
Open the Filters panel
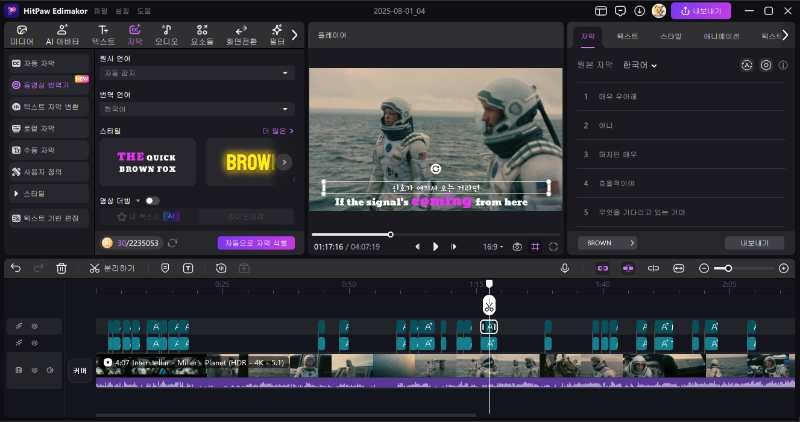277,35
